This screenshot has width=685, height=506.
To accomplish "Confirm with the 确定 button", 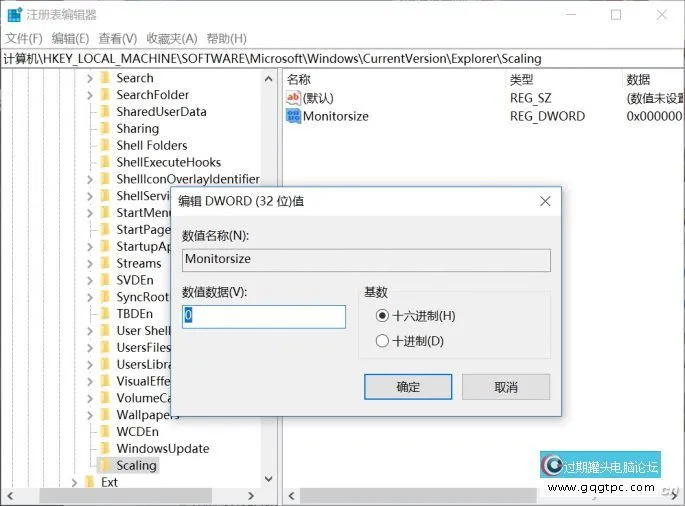I will tap(408, 387).
